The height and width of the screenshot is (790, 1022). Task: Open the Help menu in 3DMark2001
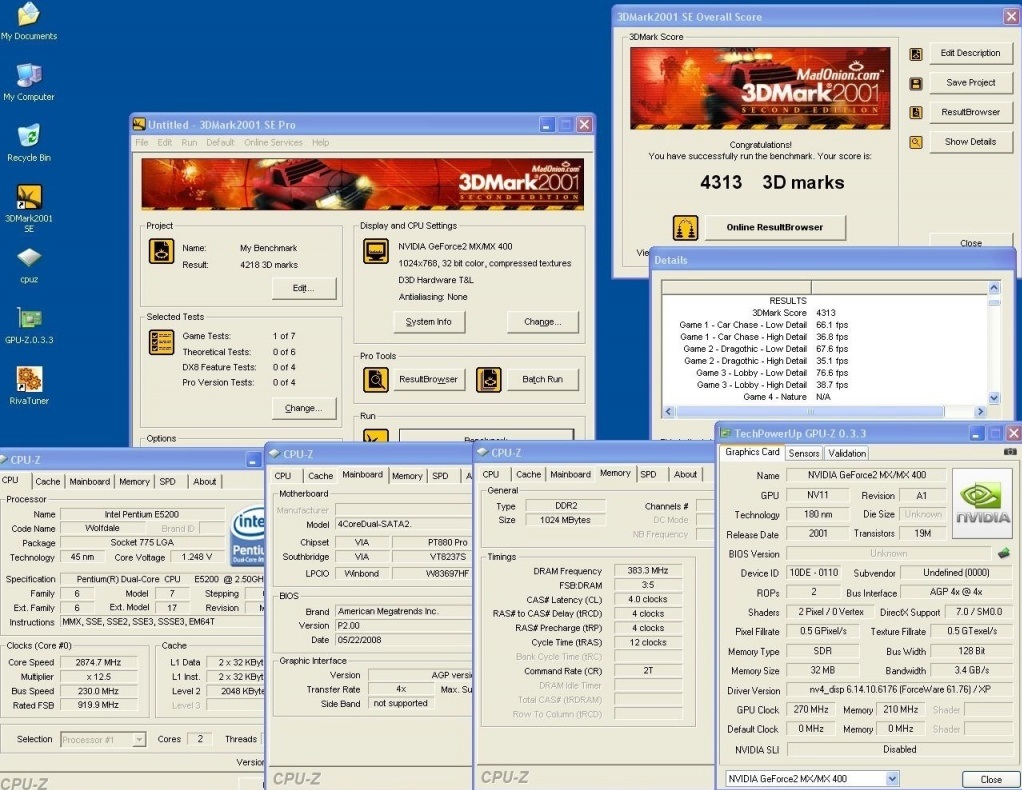point(320,143)
